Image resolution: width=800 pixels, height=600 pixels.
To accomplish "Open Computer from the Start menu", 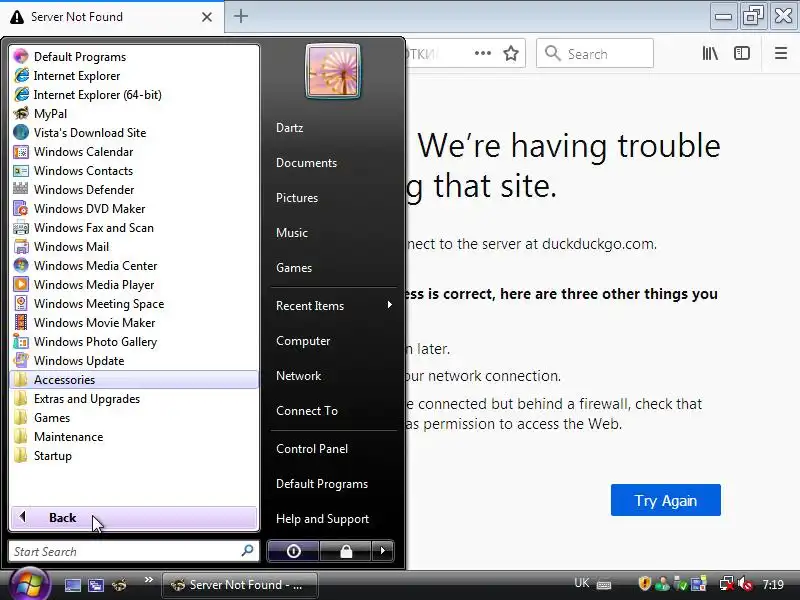I will (x=303, y=341).
